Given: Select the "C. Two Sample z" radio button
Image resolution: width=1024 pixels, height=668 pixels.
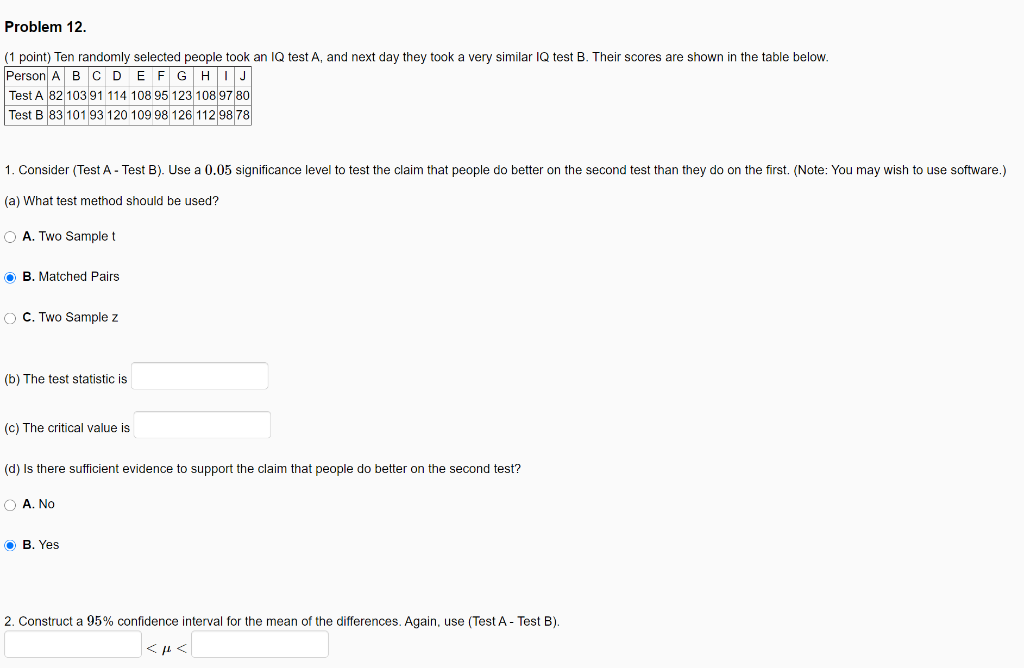Looking at the screenshot, I should point(10,317).
